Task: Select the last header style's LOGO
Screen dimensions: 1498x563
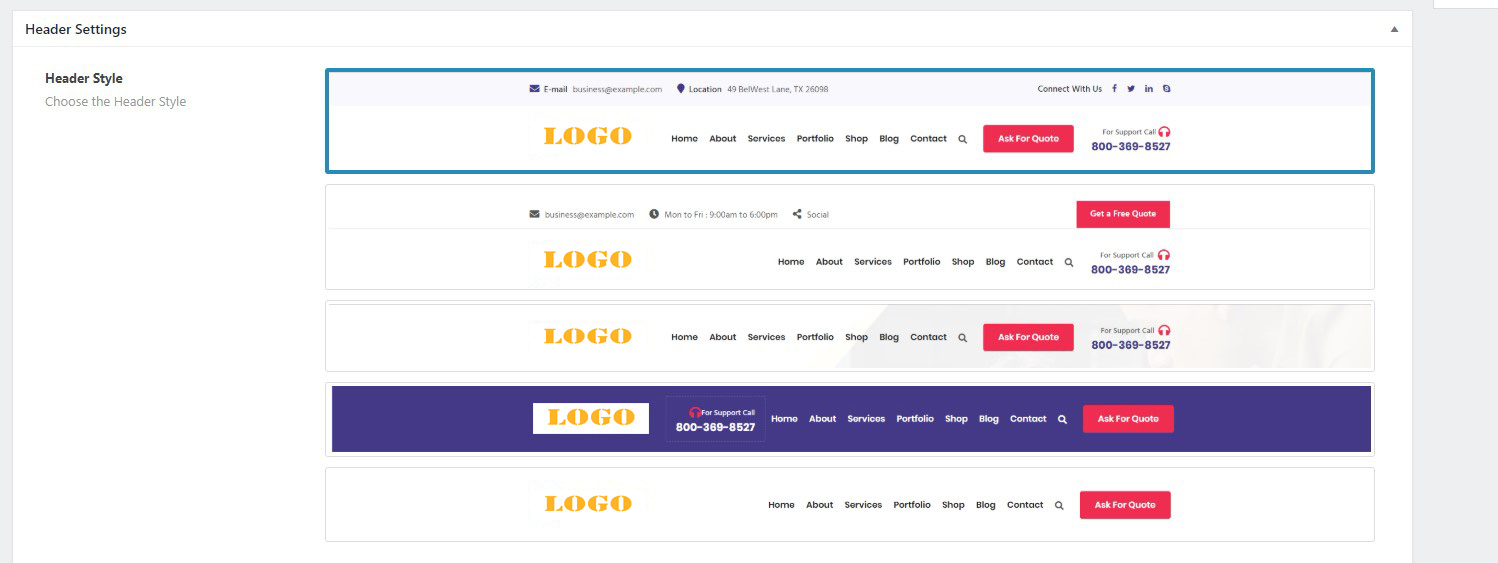Action: pos(587,504)
